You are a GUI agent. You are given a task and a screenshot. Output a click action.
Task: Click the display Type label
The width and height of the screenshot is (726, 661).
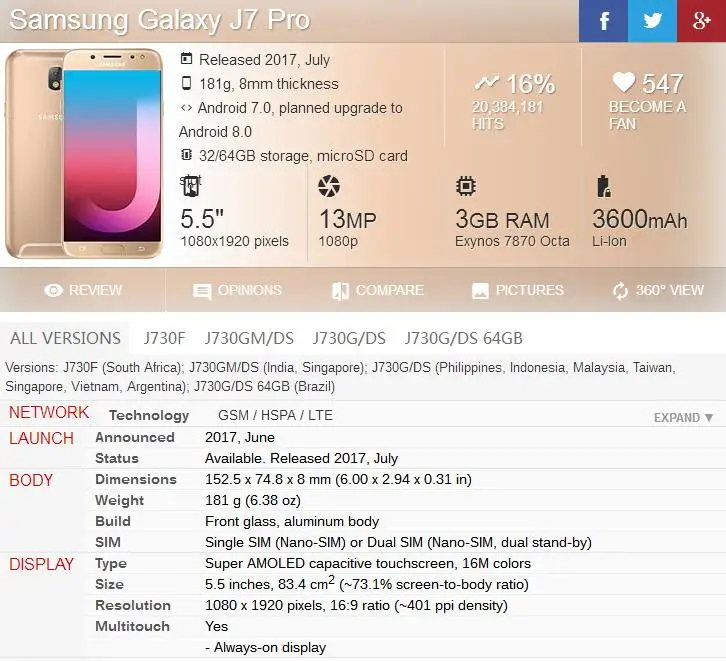(111, 563)
